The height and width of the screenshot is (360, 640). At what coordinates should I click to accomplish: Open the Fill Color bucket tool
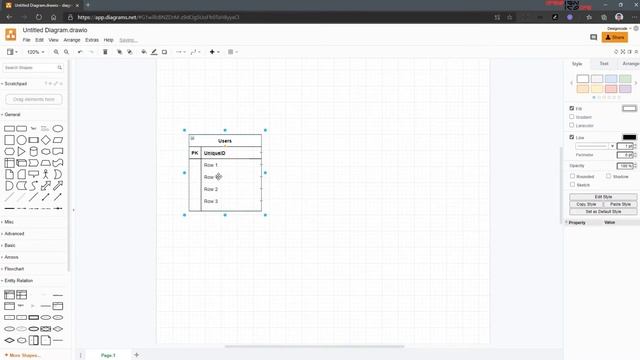[x=144, y=52]
